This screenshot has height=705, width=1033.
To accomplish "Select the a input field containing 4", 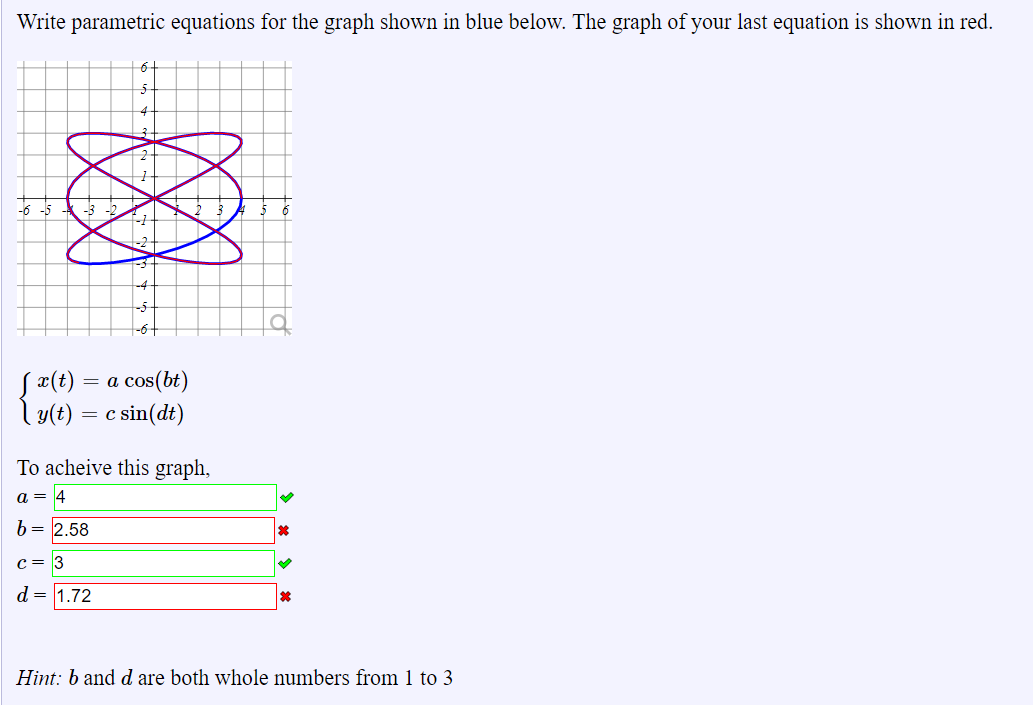I will 165,496.
